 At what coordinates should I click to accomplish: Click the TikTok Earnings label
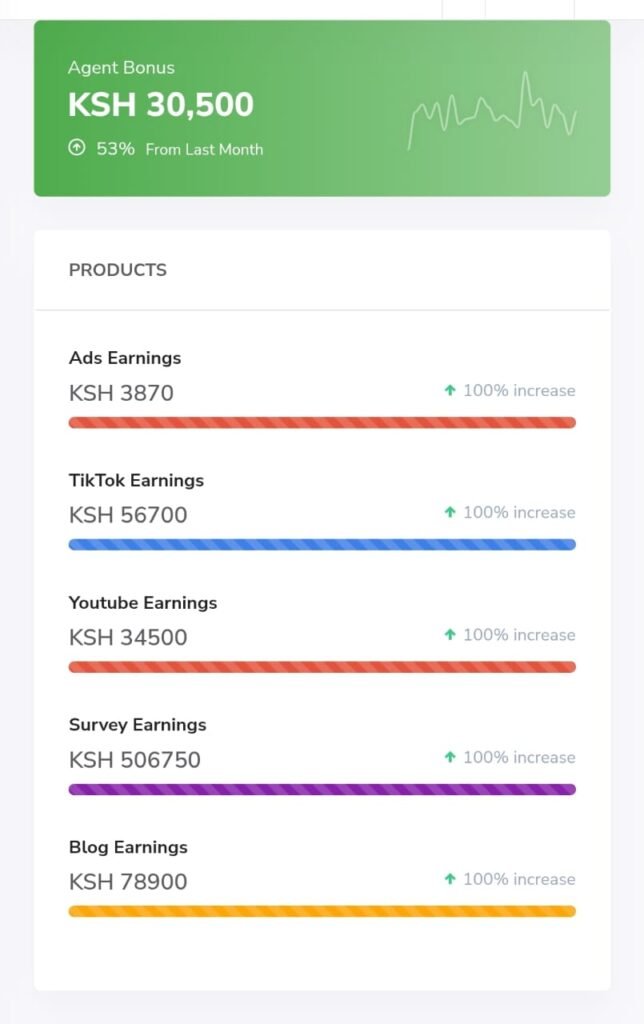[137, 481]
